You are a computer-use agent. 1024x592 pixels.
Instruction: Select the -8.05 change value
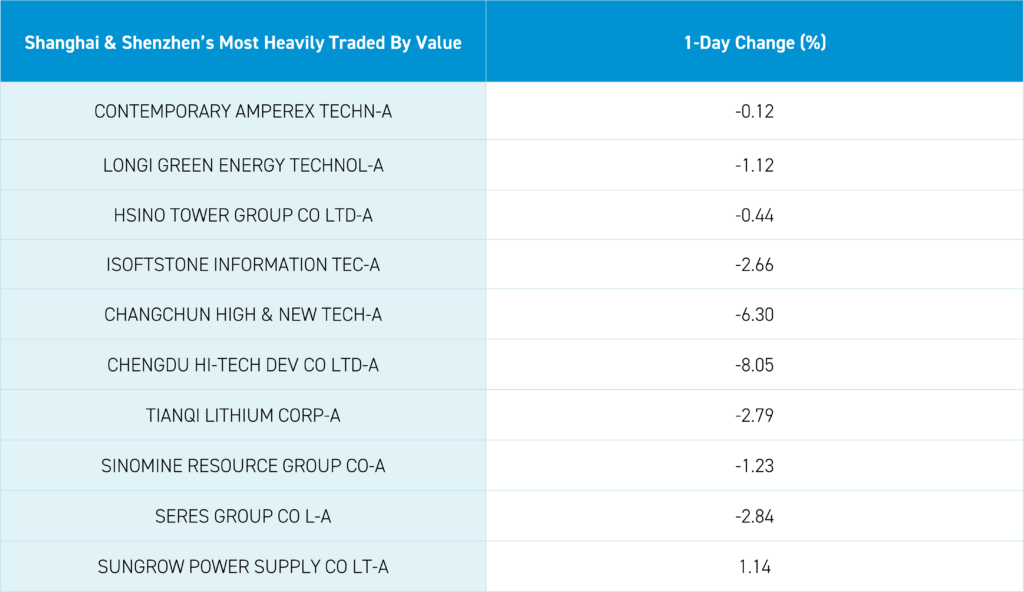[754, 365]
